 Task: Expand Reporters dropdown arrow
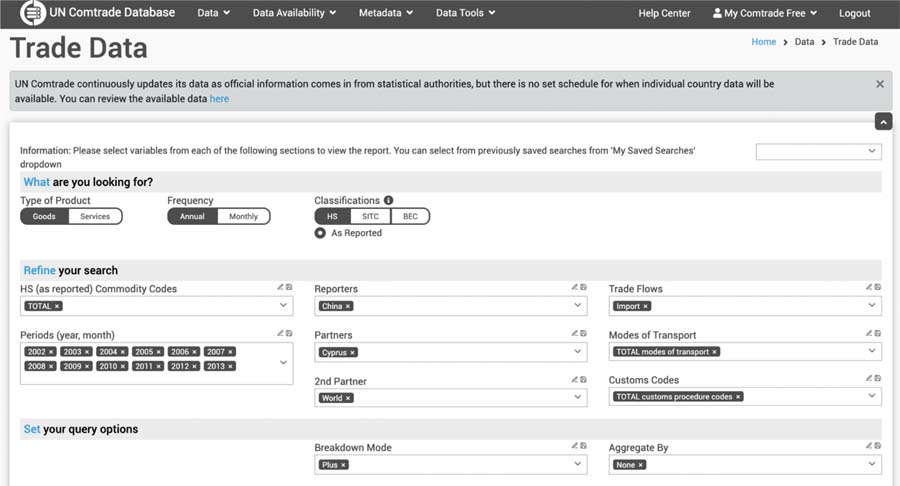point(577,305)
